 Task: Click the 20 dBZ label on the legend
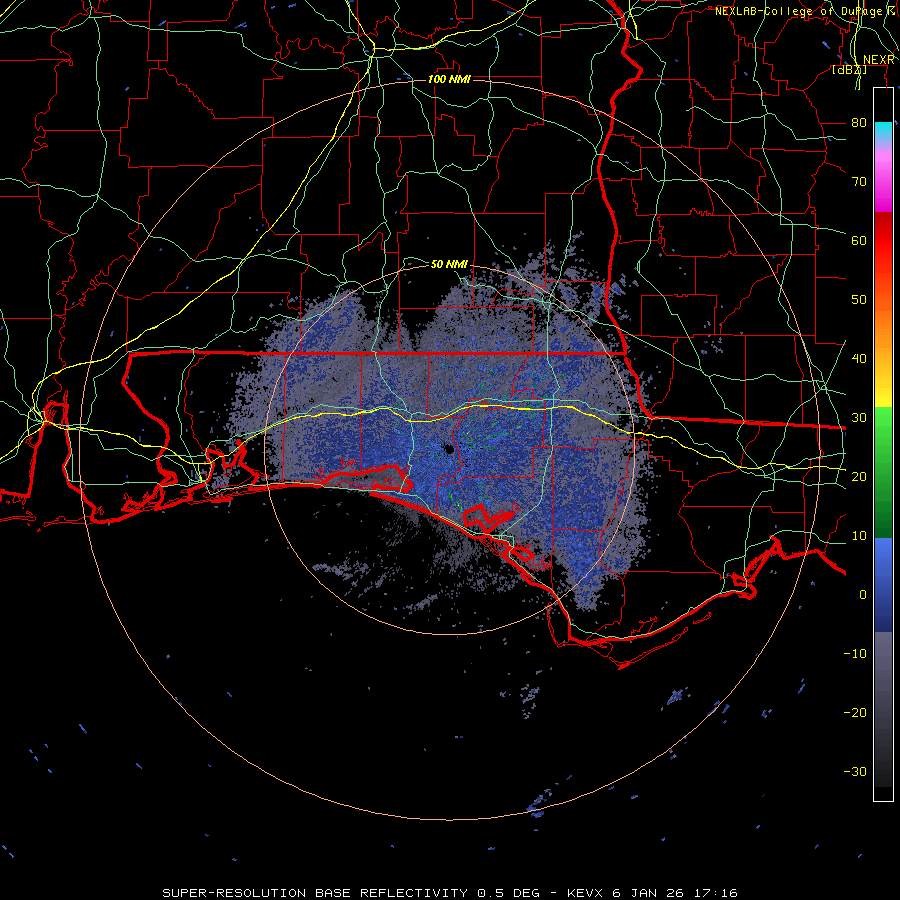(x=859, y=477)
